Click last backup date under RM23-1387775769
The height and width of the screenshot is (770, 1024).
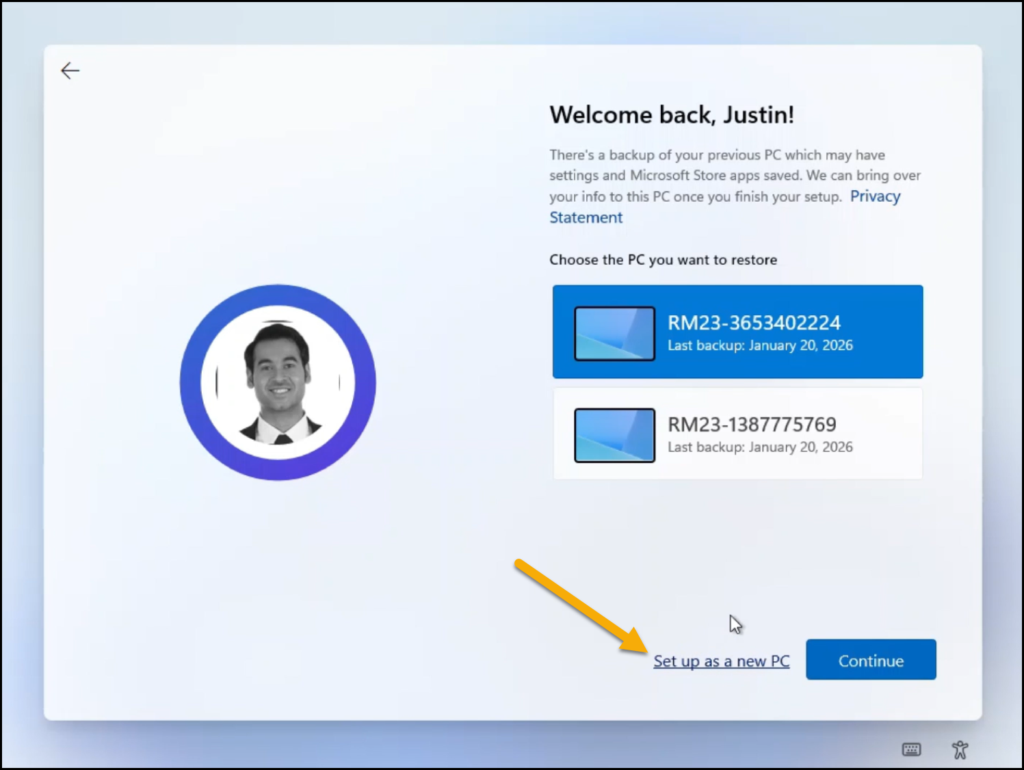pos(760,447)
